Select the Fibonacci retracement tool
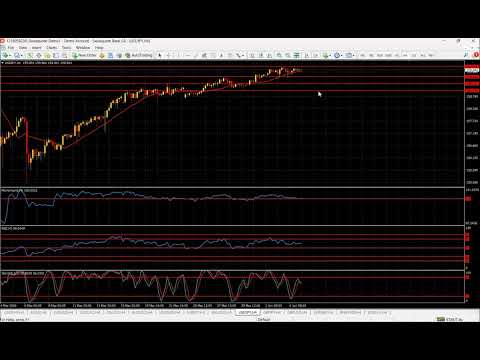Screen dimensions: 480x360 click(x=213, y=55)
